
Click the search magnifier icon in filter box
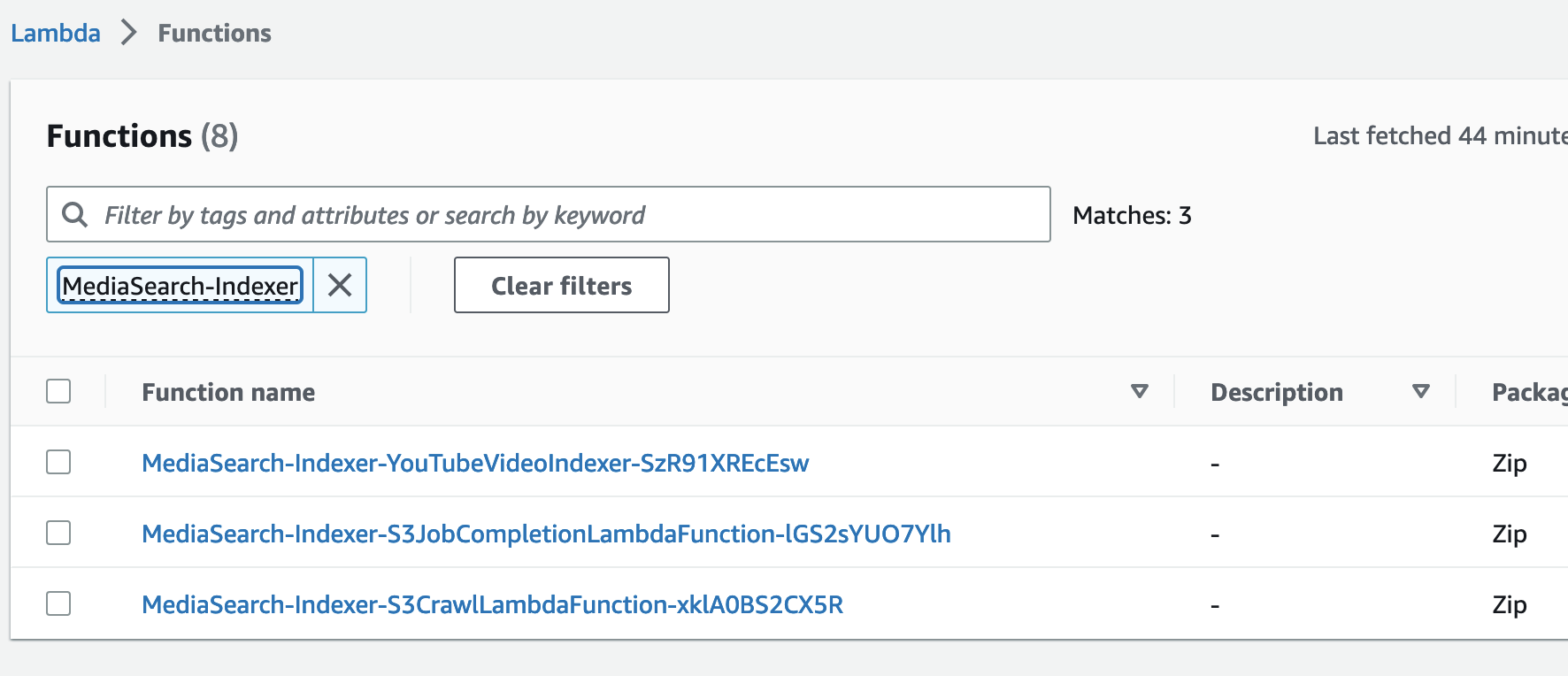click(75, 214)
